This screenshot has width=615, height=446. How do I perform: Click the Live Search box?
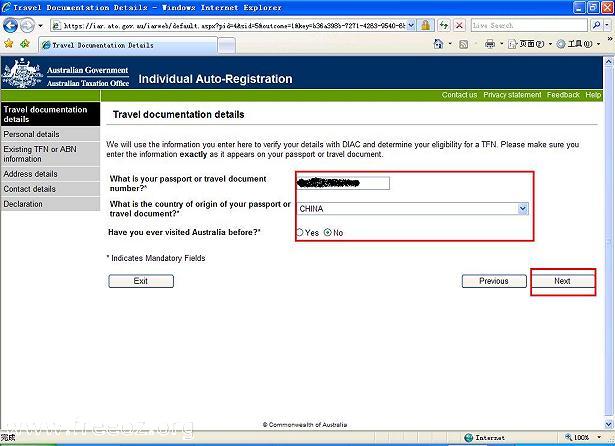click(529, 25)
